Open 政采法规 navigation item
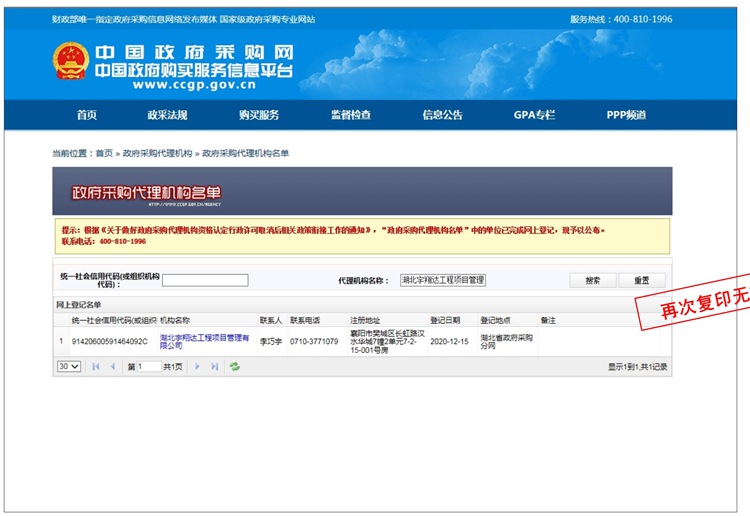Viewport: 750px width, 516px height. (x=167, y=115)
